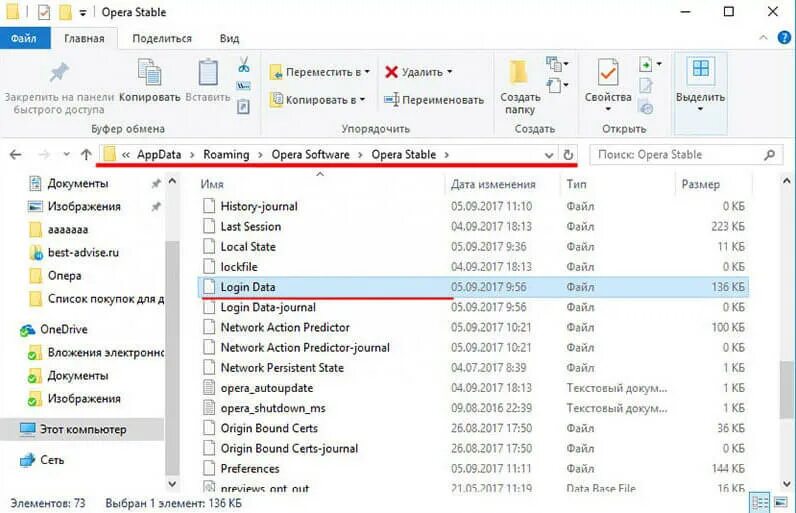The width and height of the screenshot is (796, 513).
Task: Open the Опера folder in sidebar
Action: point(55,276)
